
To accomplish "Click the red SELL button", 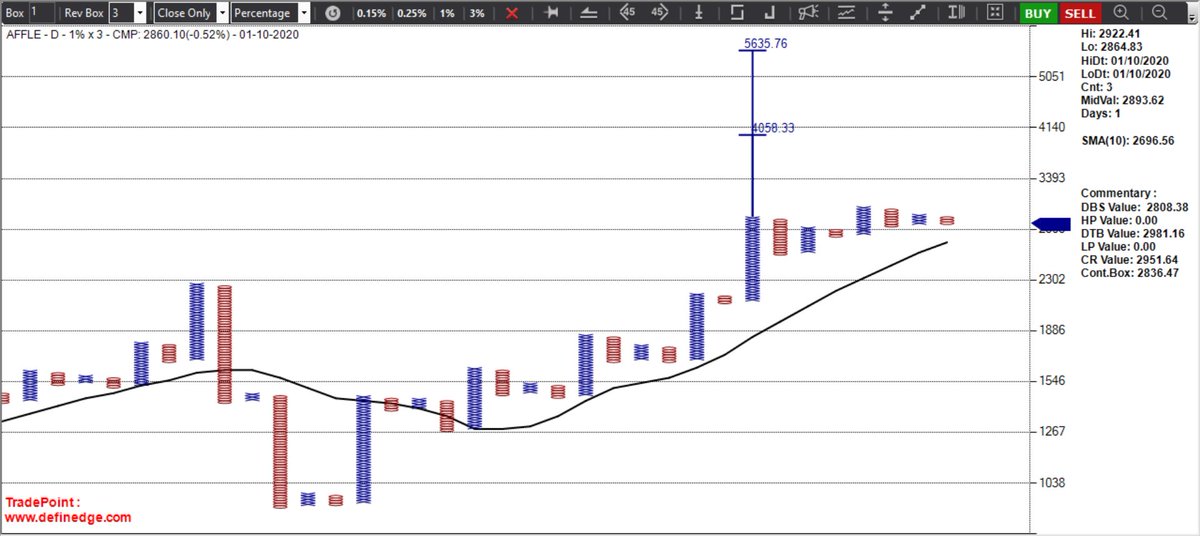I will click(1079, 13).
